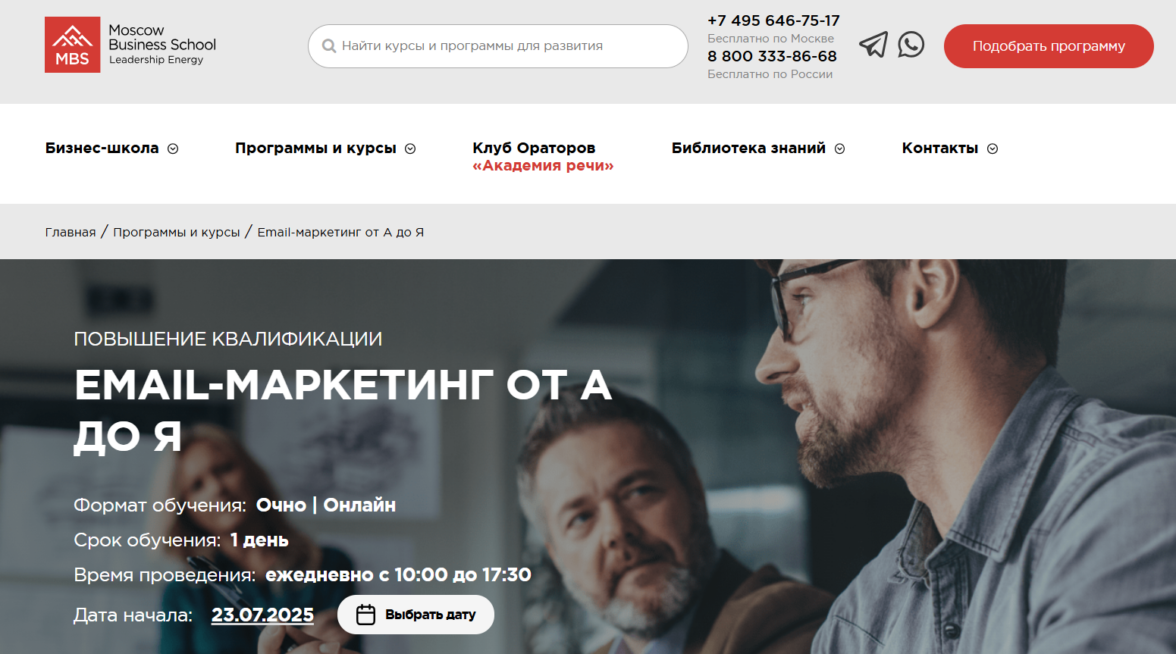Expand the Библиотека знаний chevron
This screenshot has height=654, width=1176.
tap(840, 148)
